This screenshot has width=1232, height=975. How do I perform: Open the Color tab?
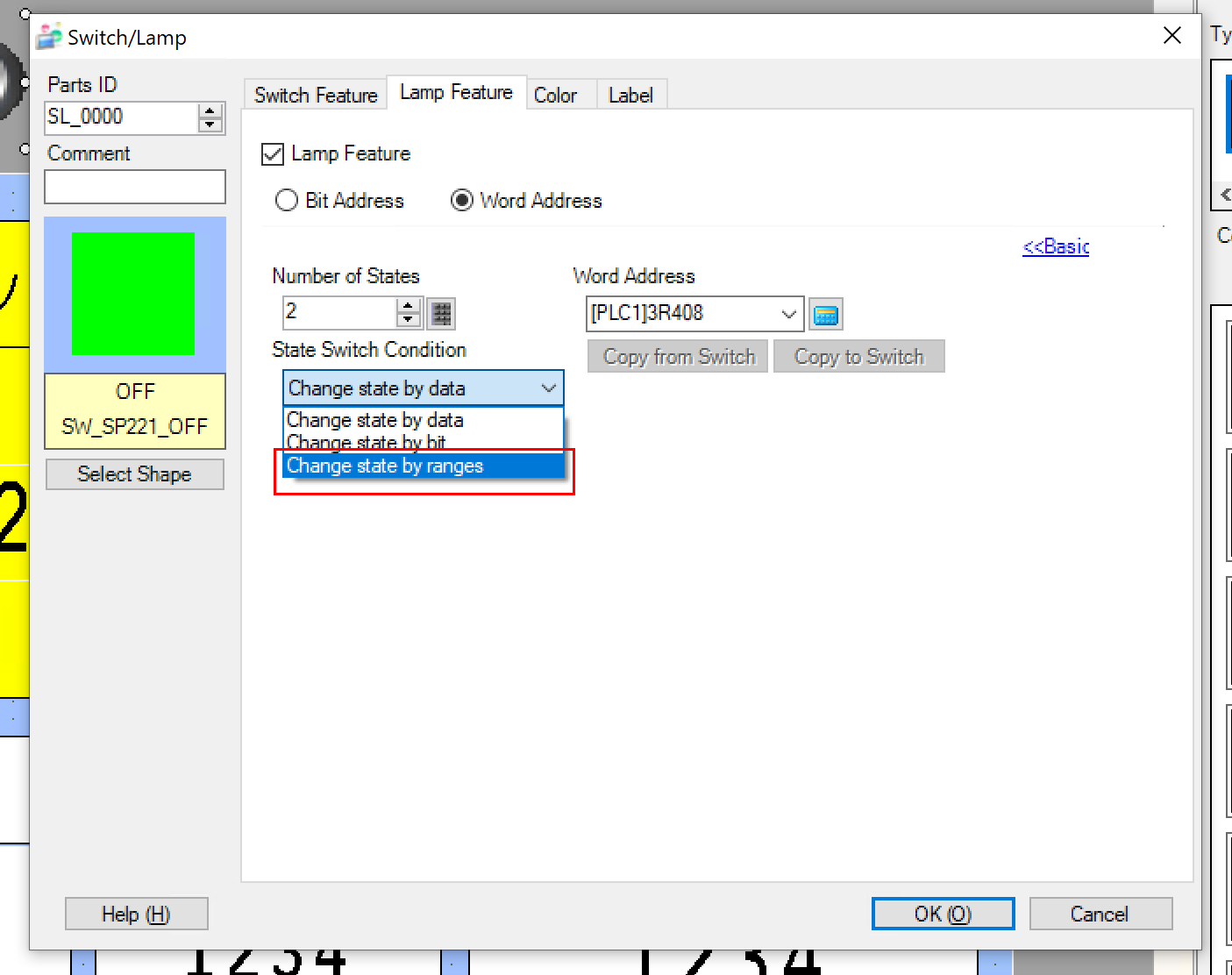click(x=555, y=95)
